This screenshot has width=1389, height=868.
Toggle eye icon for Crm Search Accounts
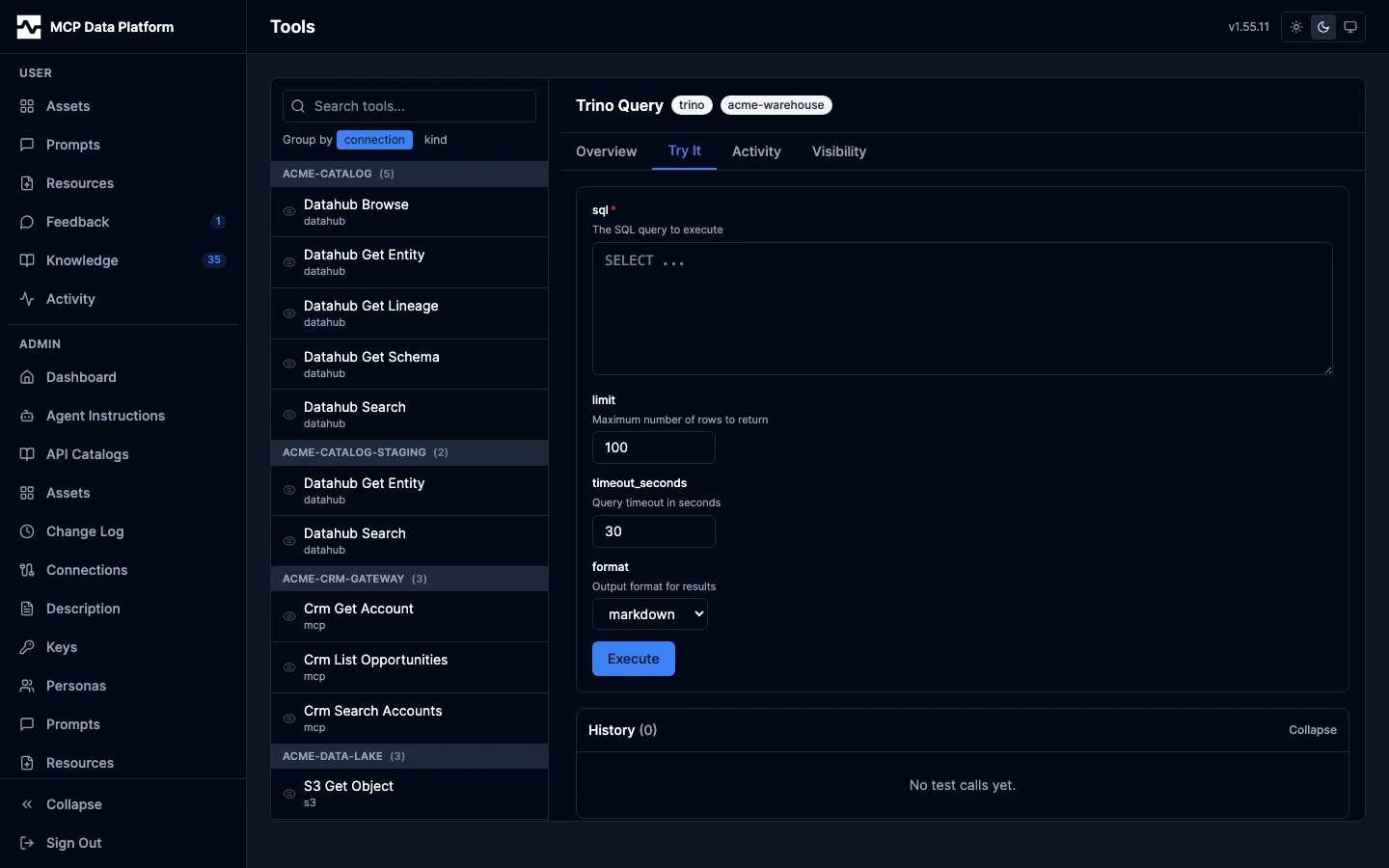tap(289, 719)
